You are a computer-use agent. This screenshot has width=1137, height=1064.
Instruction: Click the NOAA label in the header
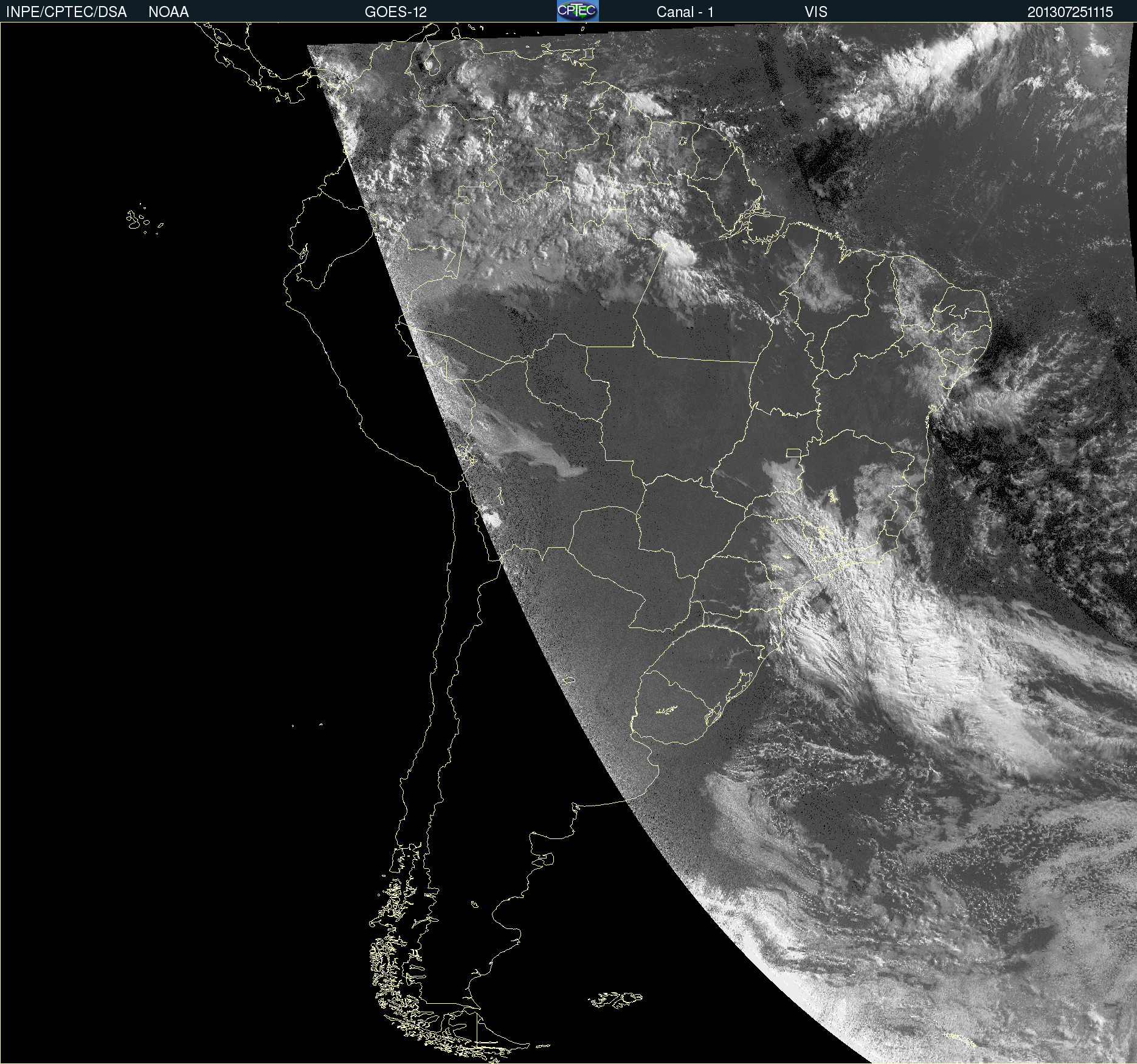coord(168,12)
